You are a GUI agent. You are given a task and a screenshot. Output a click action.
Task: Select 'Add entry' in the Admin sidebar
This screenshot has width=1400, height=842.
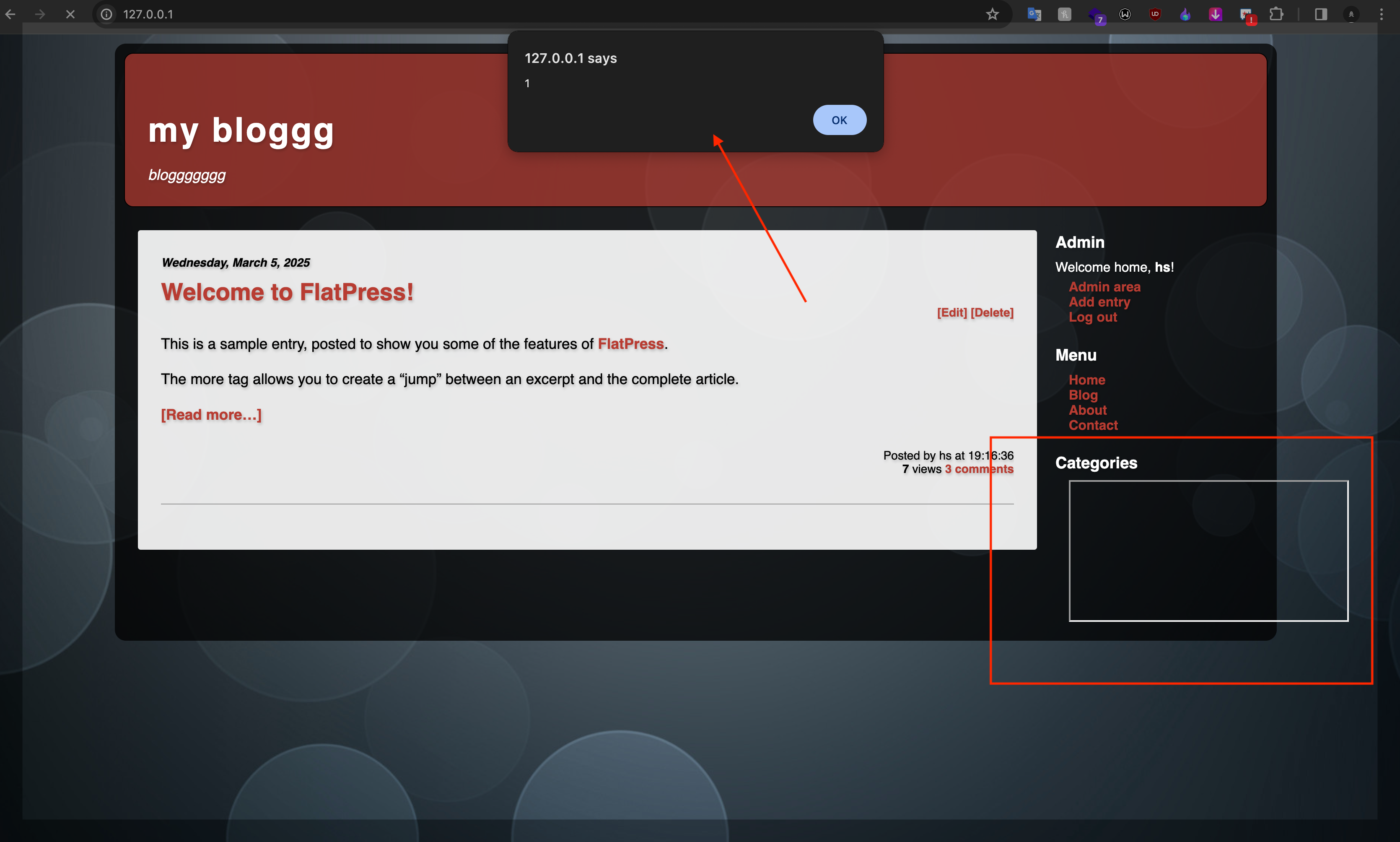pyautogui.click(x=1099, y=302)
